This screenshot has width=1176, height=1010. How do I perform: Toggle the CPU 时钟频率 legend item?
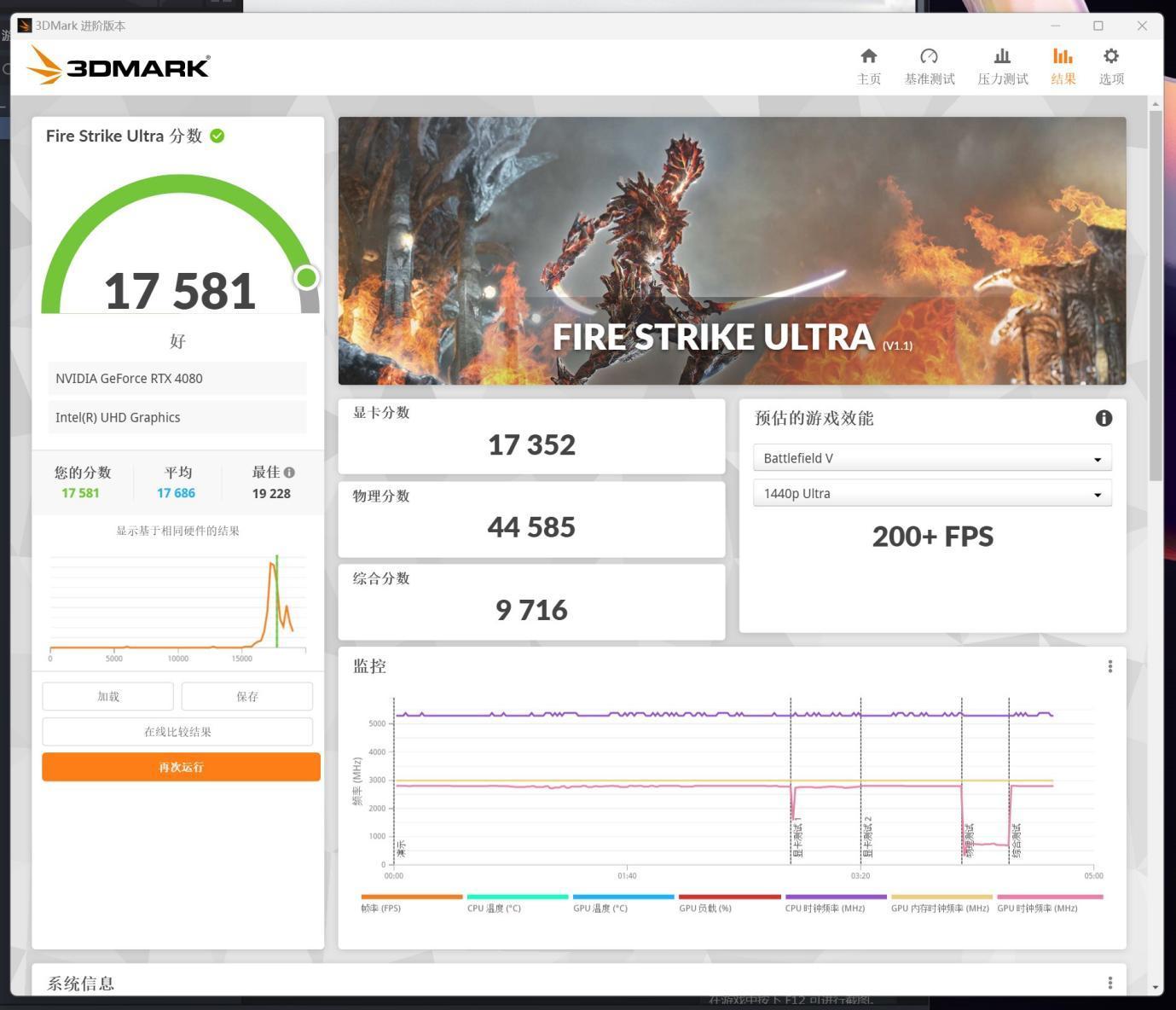pyautogui.click(x=835, y=903)
